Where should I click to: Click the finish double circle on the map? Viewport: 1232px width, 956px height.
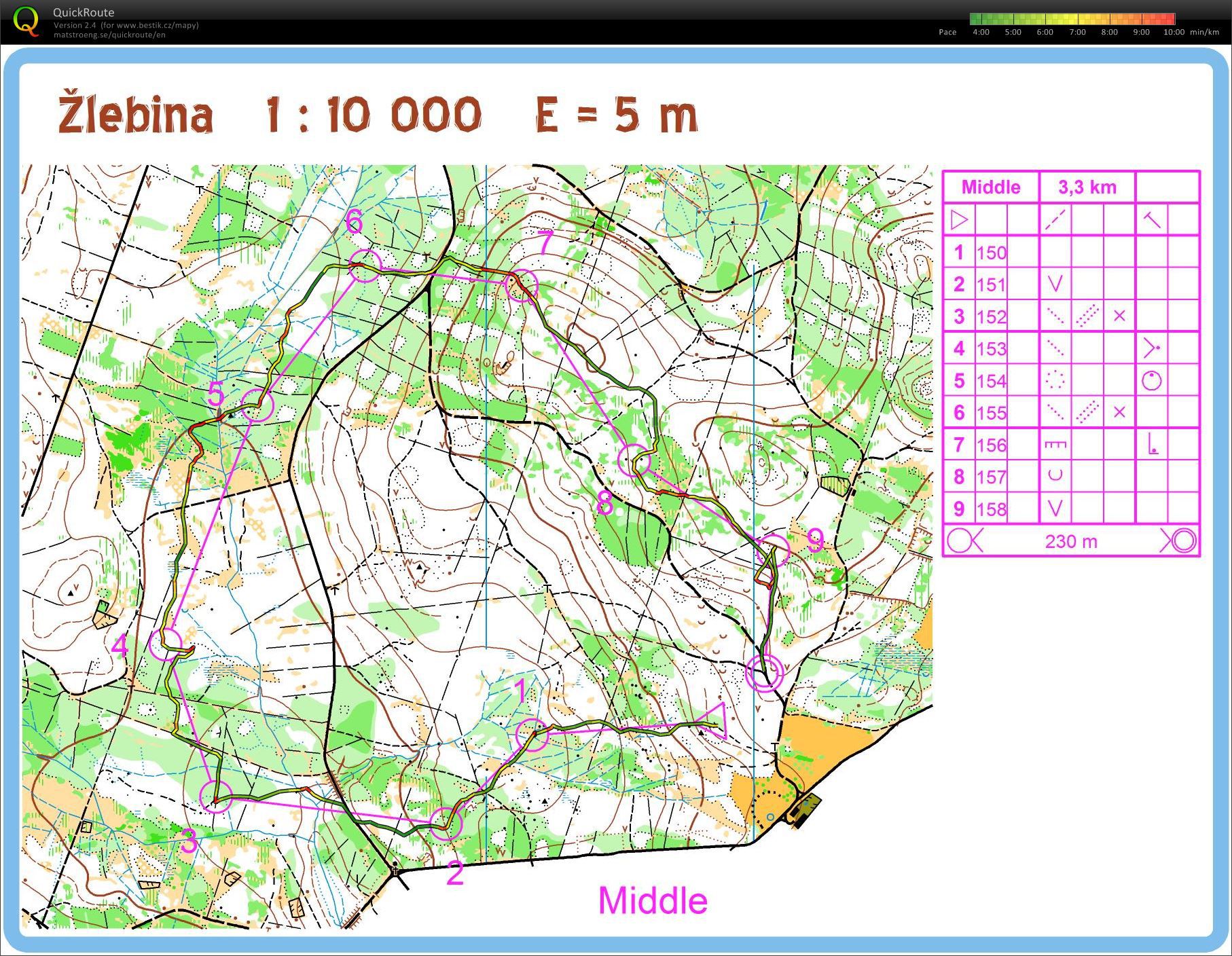765,672
